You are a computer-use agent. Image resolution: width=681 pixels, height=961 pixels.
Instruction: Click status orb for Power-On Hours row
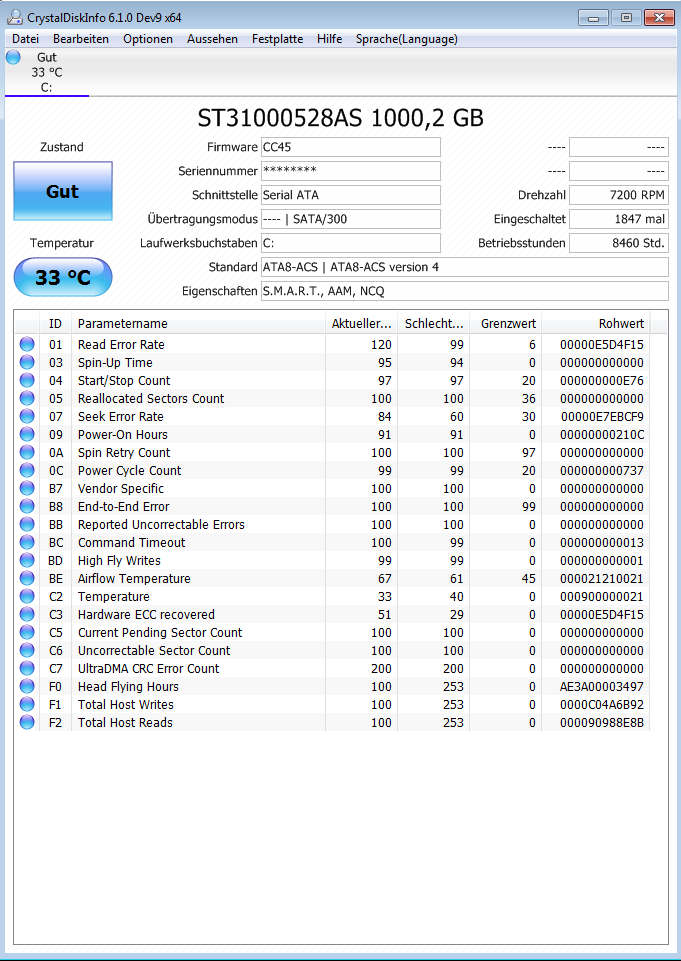point(27,435)
